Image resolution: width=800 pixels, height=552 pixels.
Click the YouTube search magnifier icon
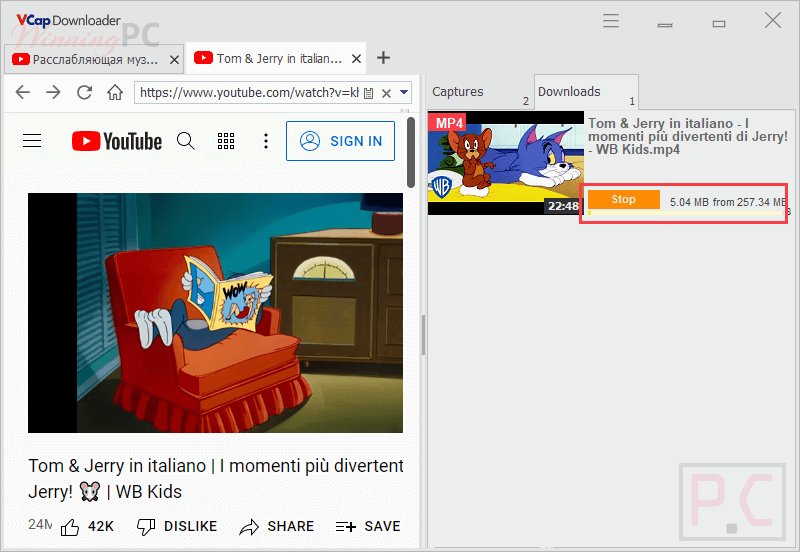(185, 141)
